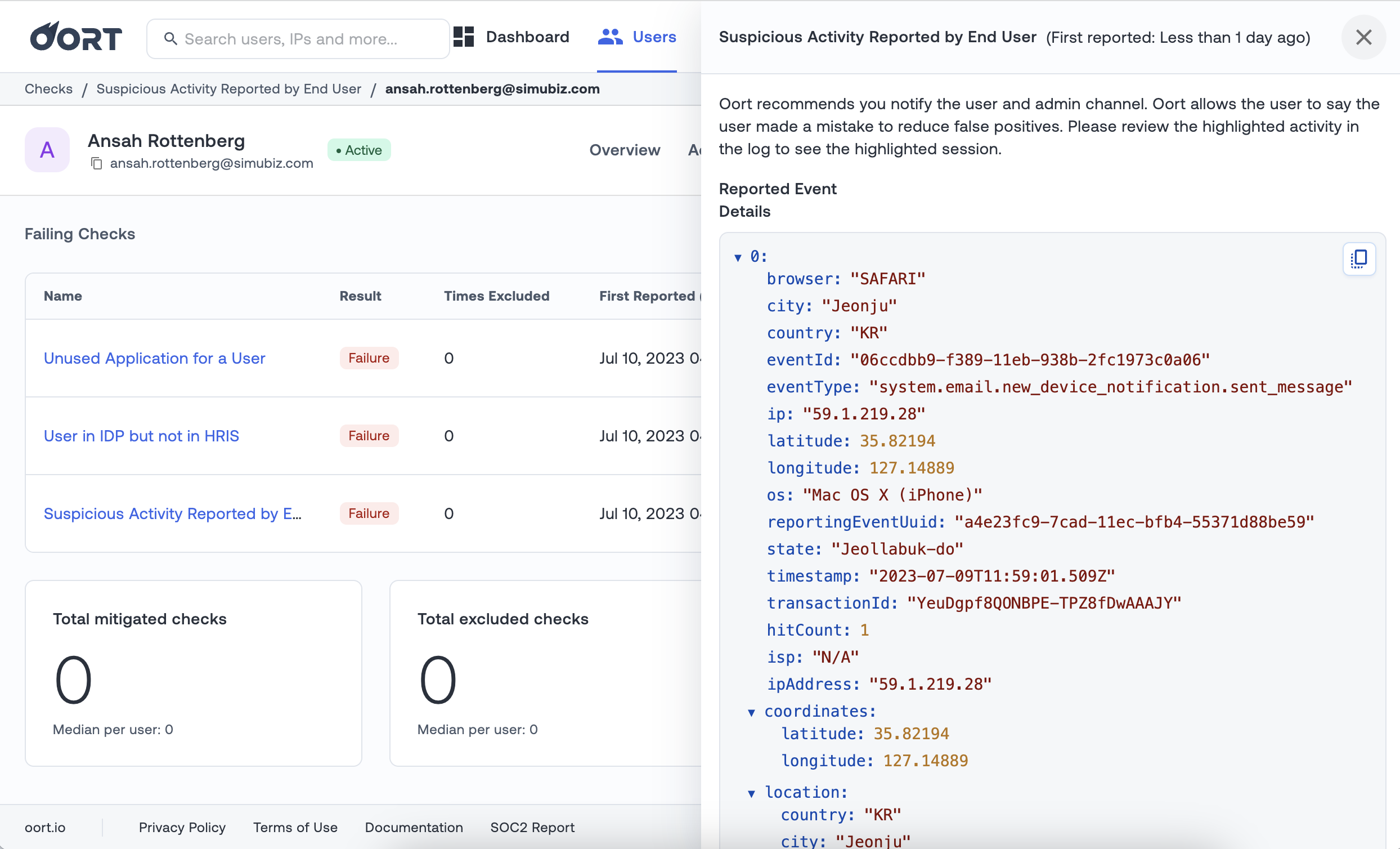Copy email using the clipboard icon
This screenshot has height=849, width=1400.
point(97,164)
